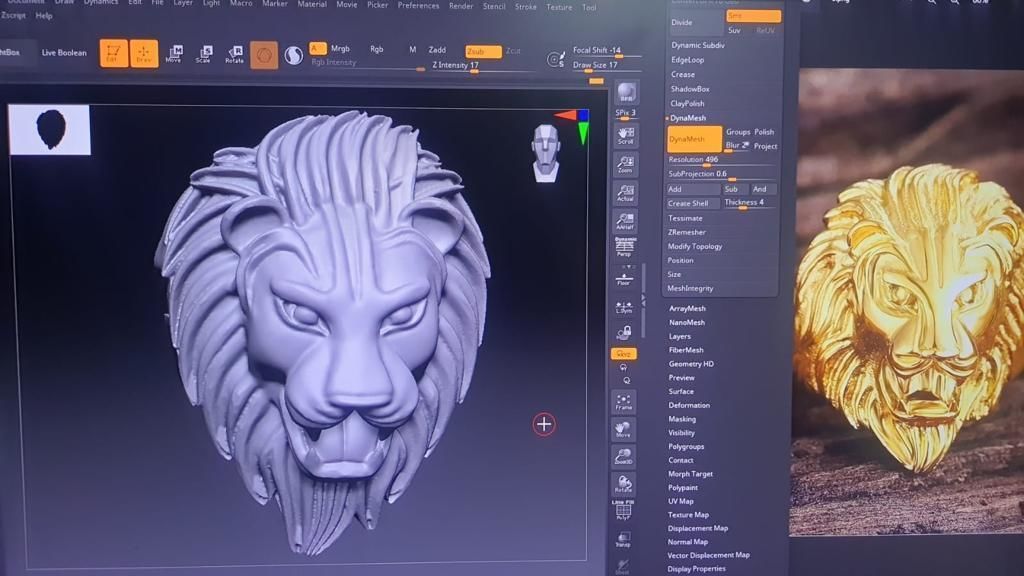
Task: Click the DynaMesh Add button
Action: [692, 189]
